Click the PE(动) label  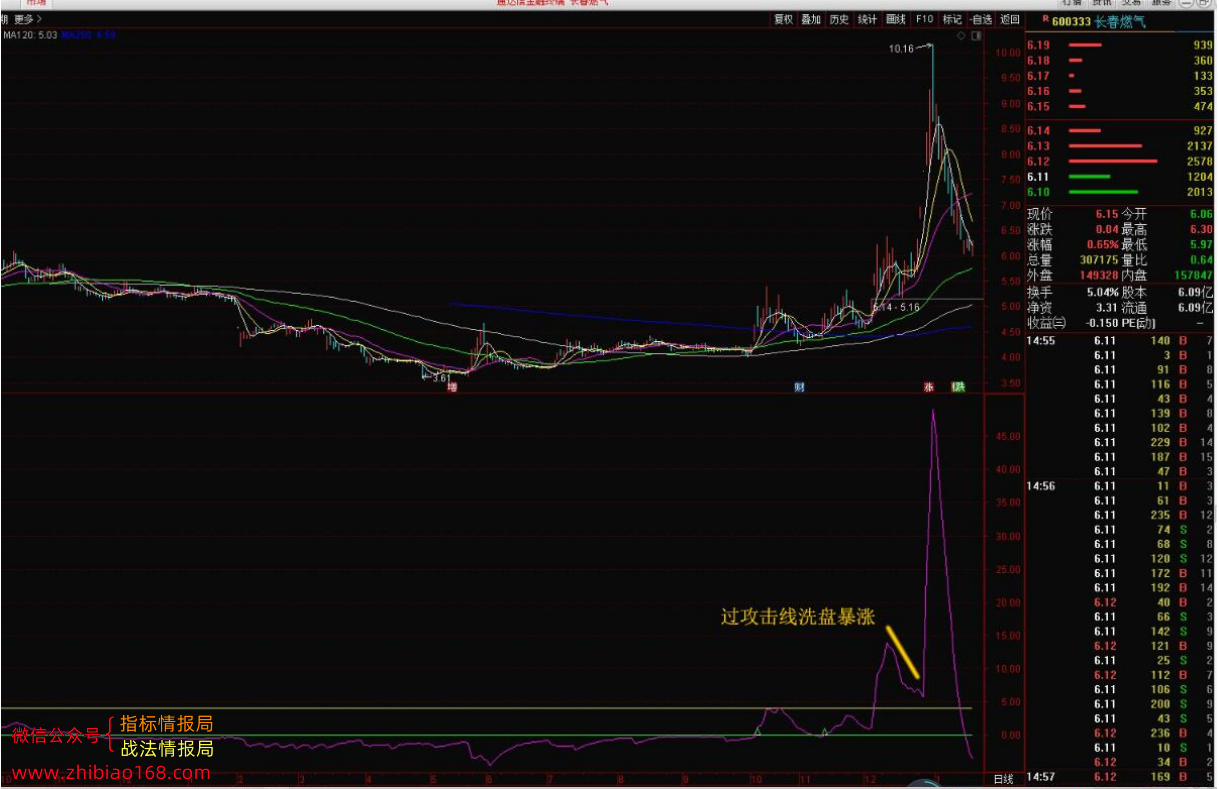pos(1138,323)
